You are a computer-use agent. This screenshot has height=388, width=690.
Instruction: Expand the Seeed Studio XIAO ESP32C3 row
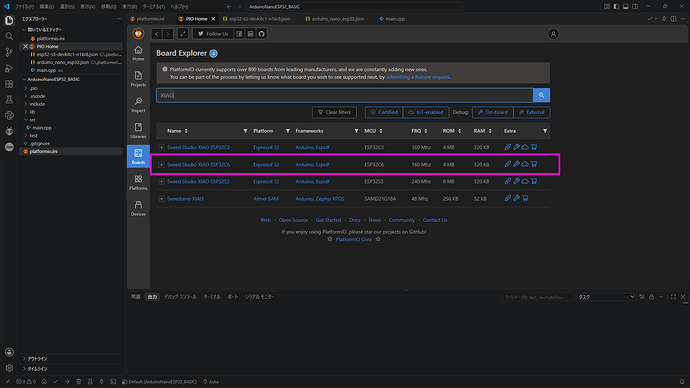(x=161, y=147)
